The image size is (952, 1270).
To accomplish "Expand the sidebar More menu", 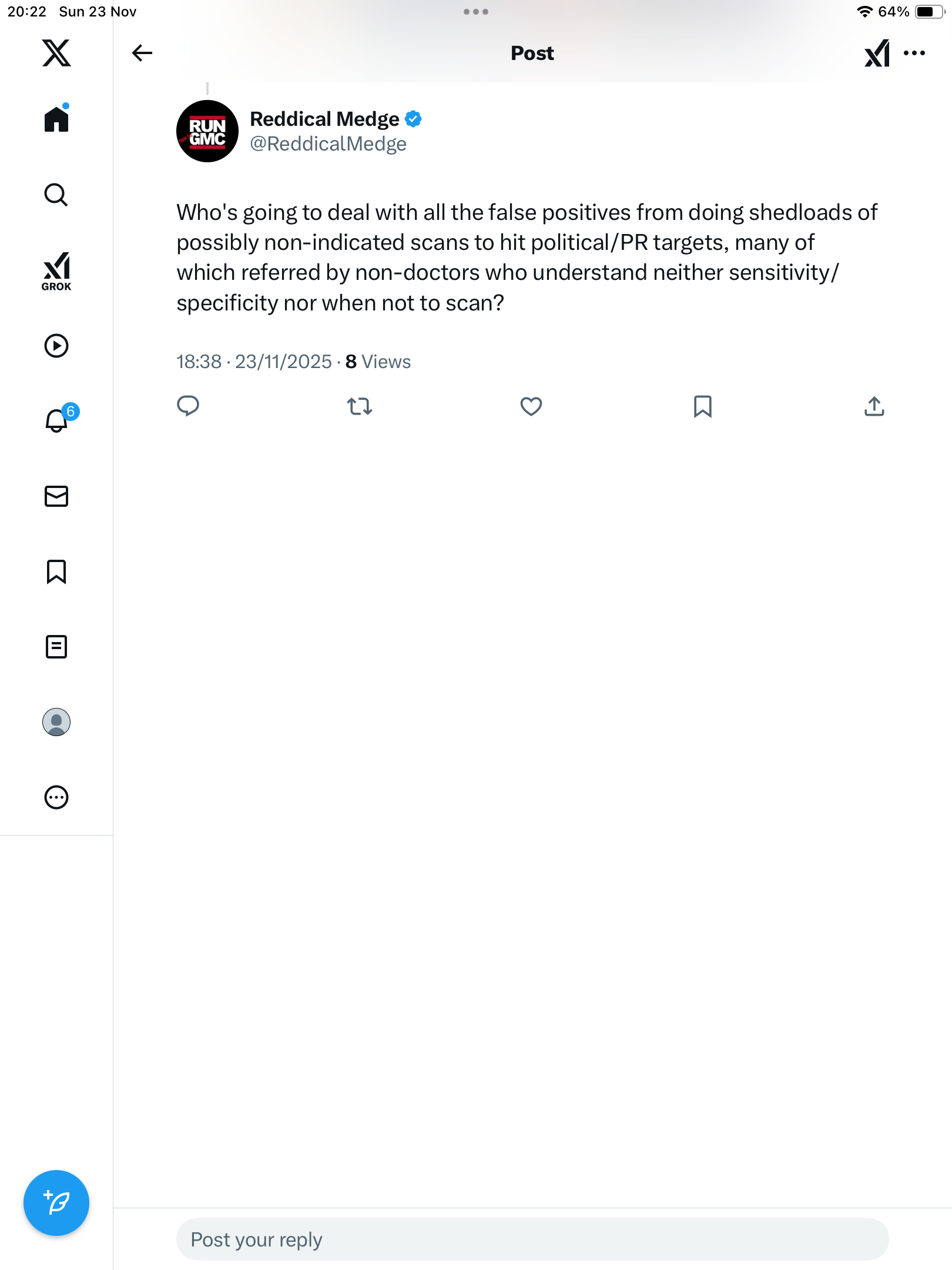I will [56, 797].
